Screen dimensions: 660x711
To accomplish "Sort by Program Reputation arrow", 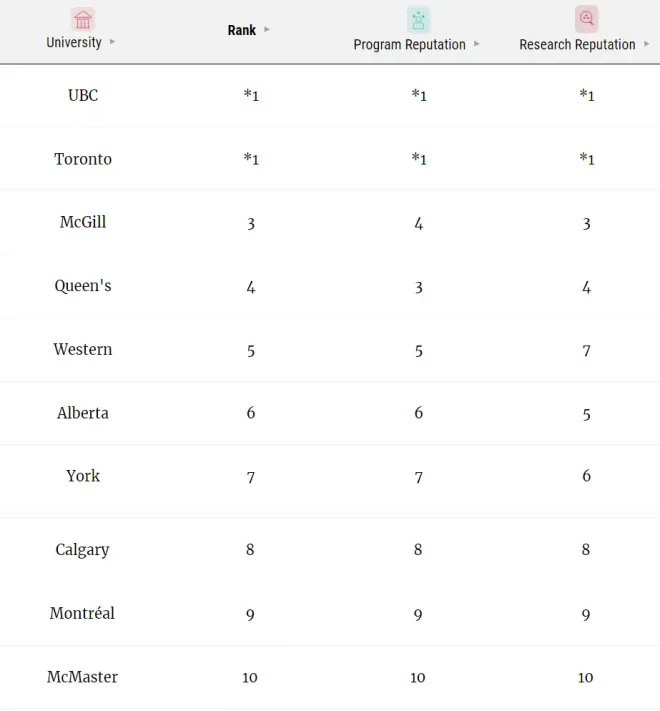I will 477,44.
